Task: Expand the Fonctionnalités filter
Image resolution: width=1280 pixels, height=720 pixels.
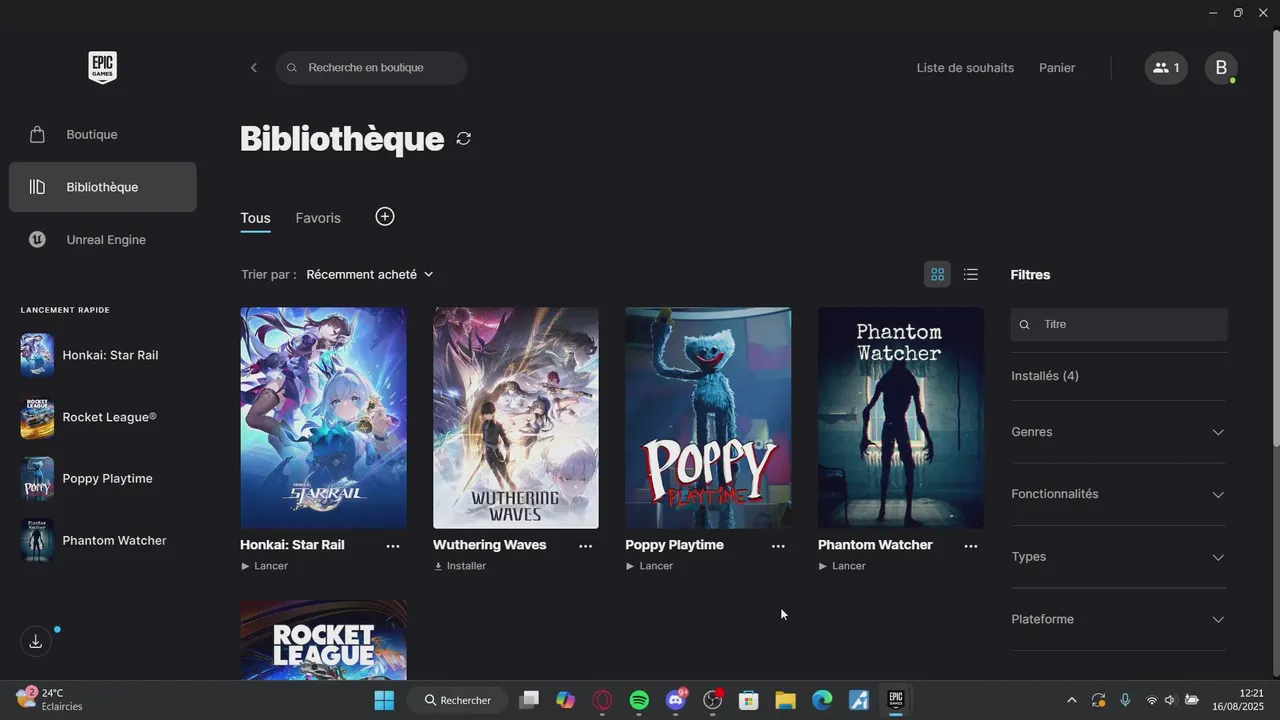Action: pos(1118,494)
